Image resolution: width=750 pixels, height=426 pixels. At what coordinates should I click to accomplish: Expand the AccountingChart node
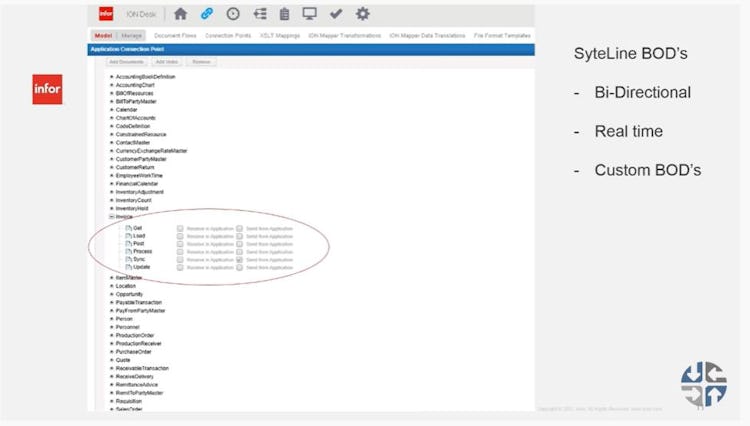111,85
